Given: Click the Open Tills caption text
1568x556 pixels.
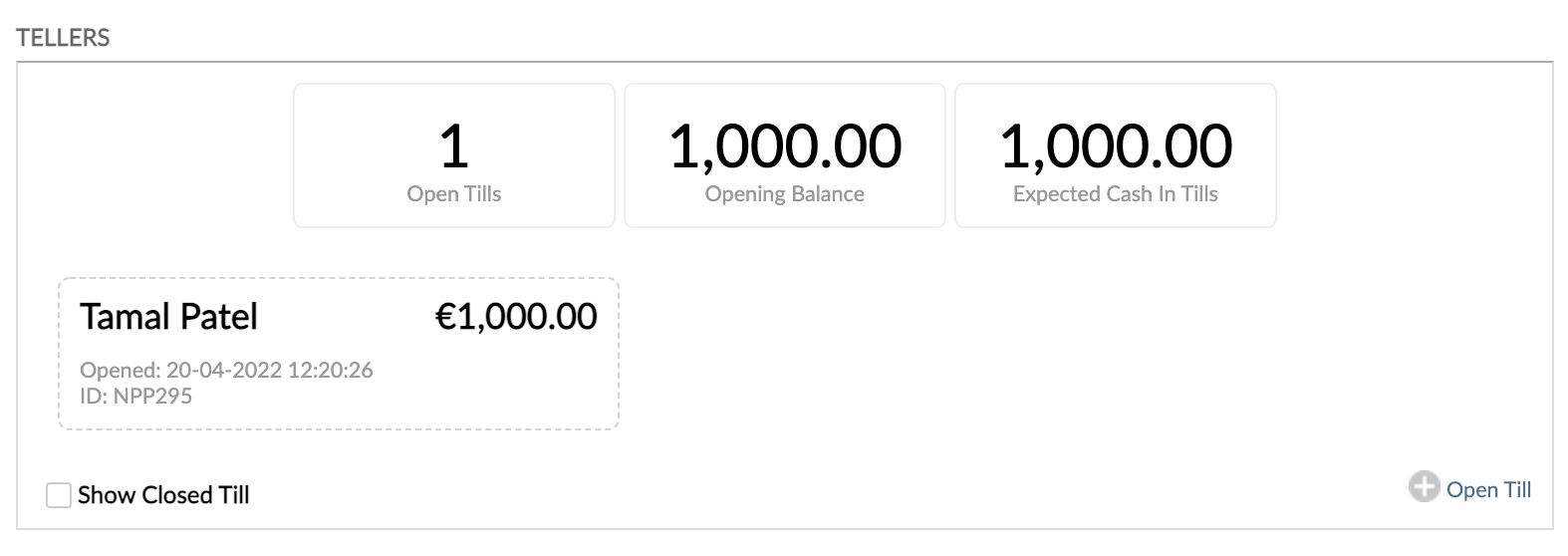Looking at the screenshot, I should coord(453,194).
